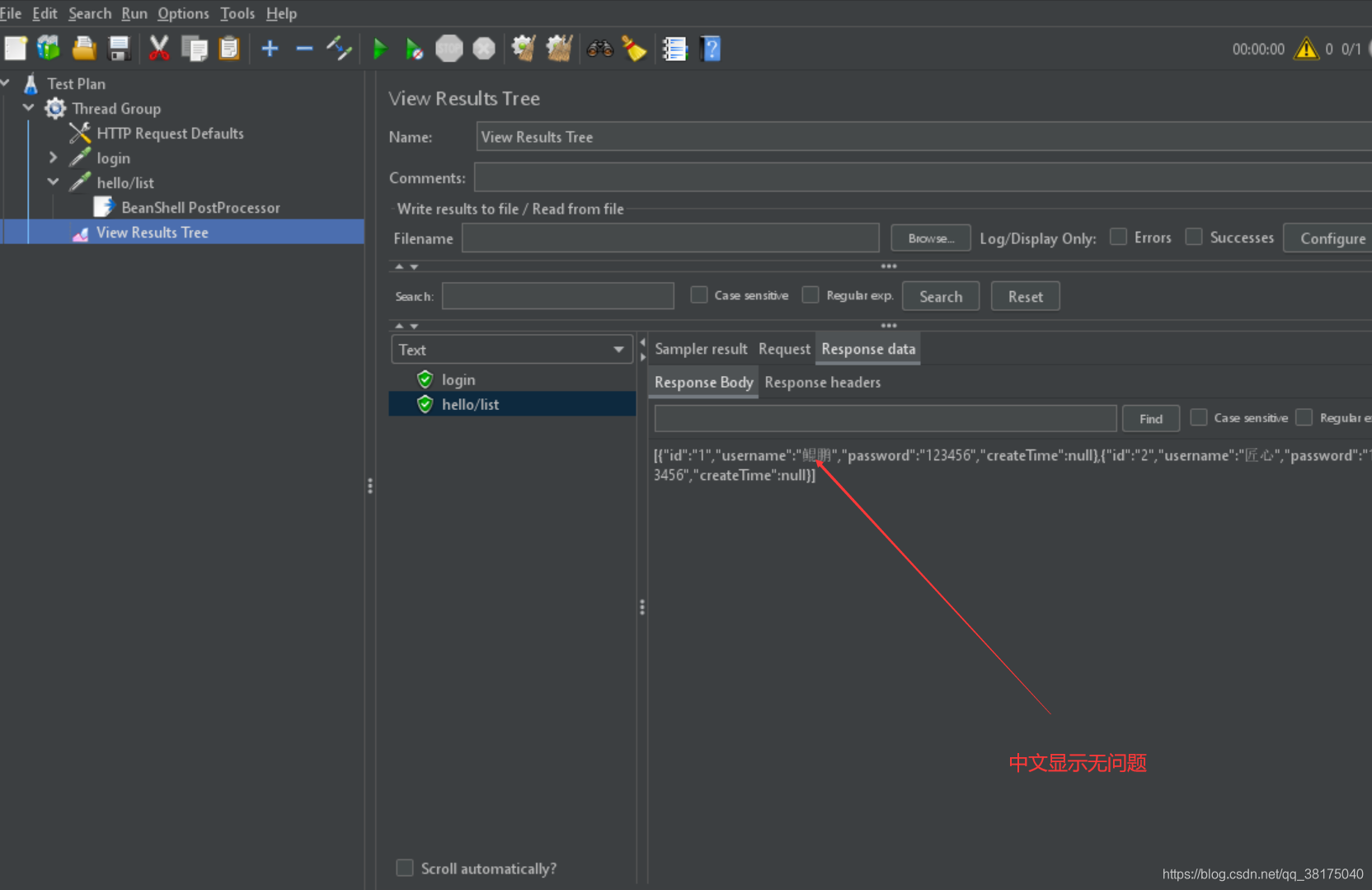The height and width of the screenshot is (890, 1372).
Task: Open the Edit menu
Action: pyautogui.click(x=45, y=13)
